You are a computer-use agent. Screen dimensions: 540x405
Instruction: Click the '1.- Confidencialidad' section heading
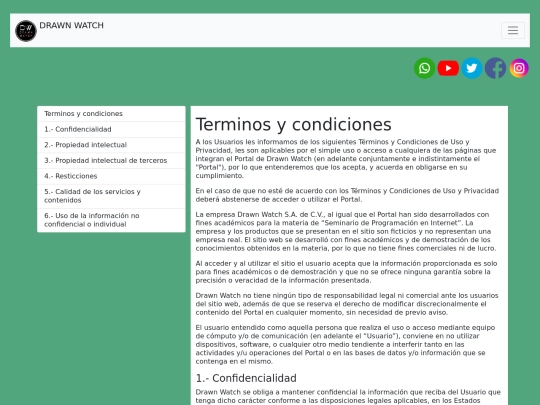246,378
